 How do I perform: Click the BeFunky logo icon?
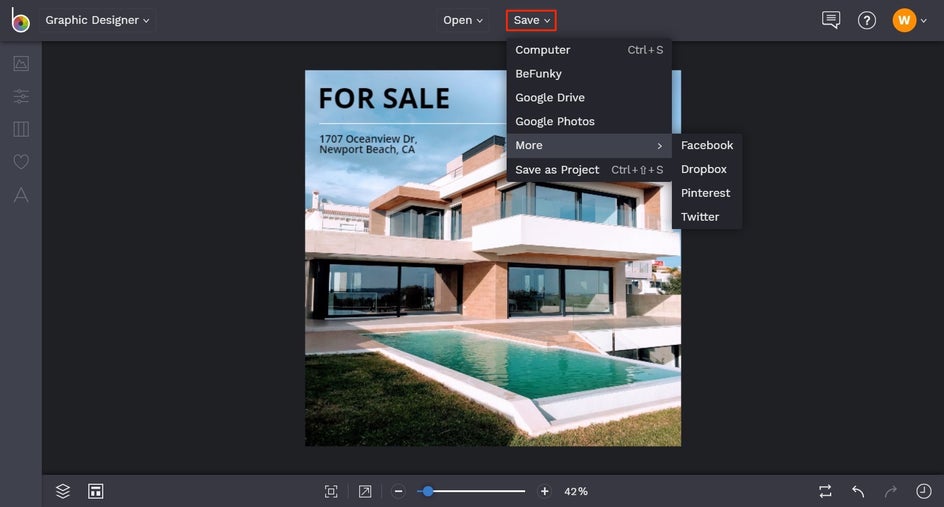(20, 20)
